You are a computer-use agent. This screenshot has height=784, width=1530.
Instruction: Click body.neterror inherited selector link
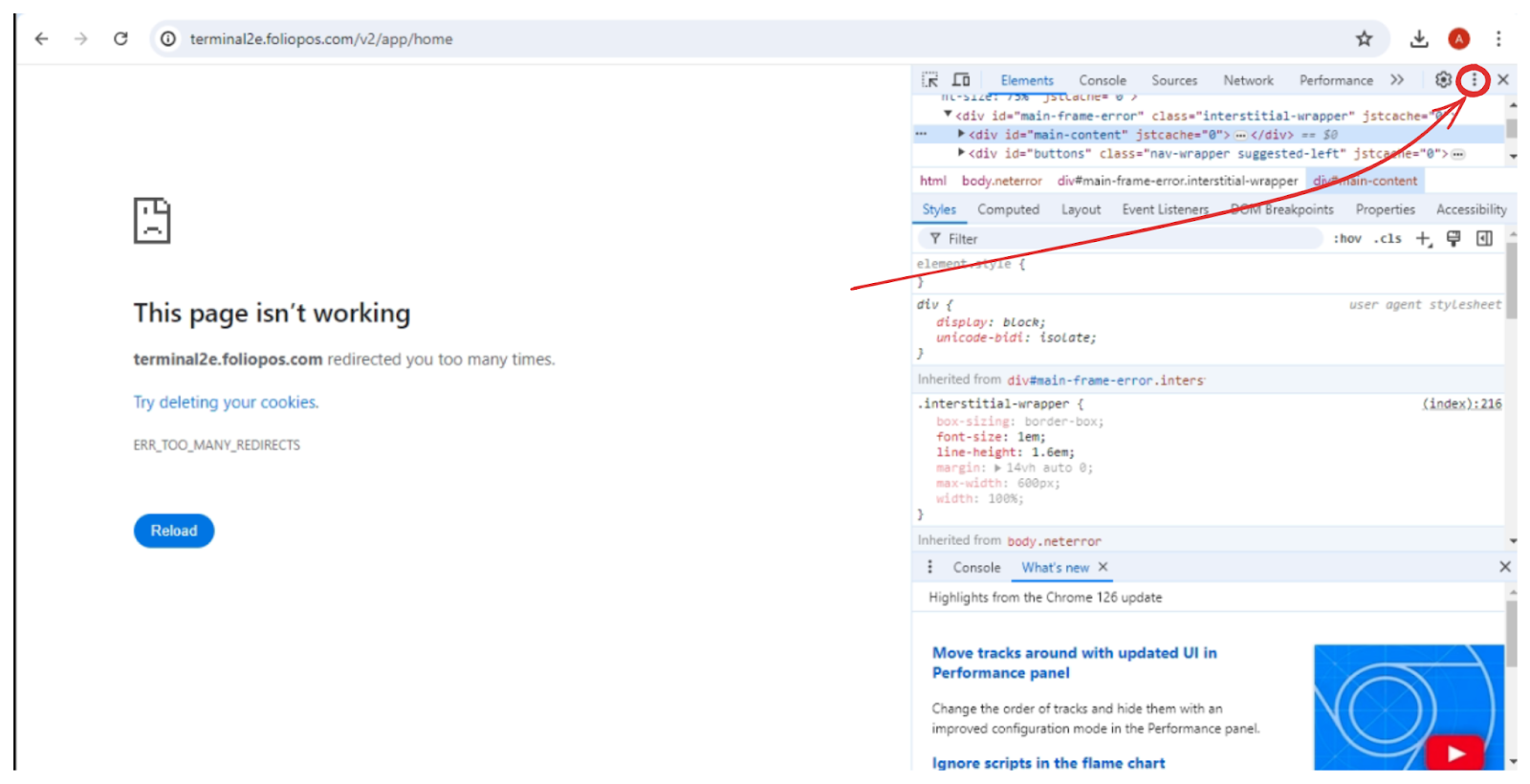1054,541
